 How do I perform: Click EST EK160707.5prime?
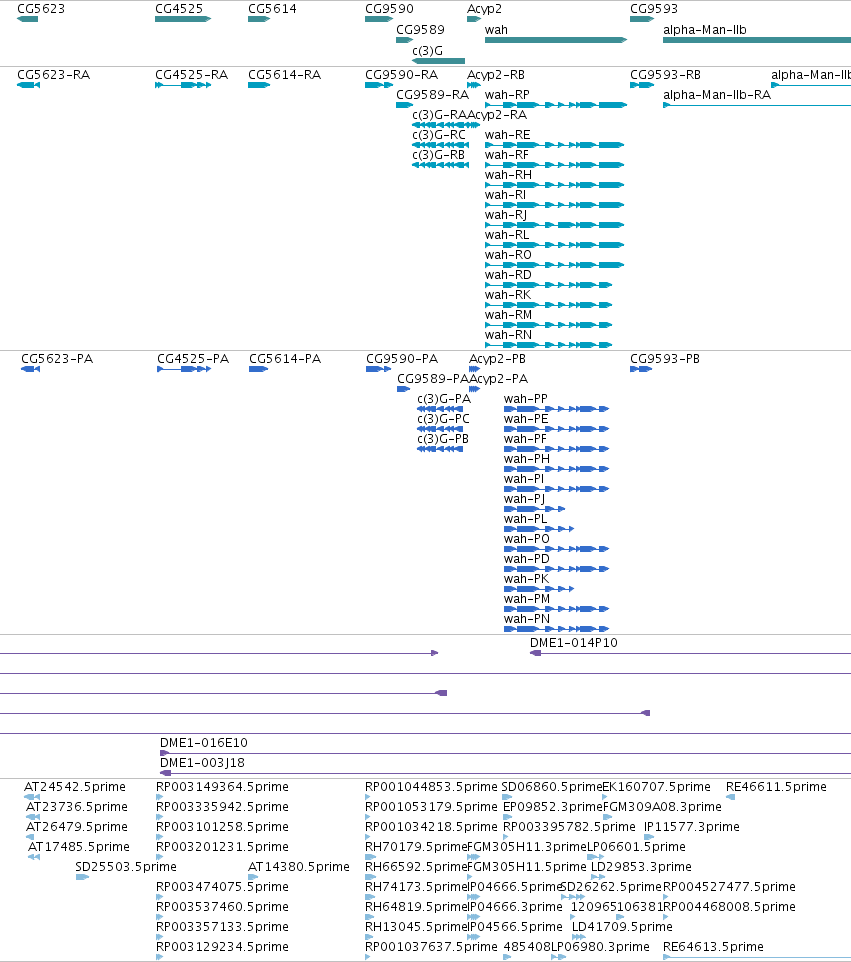[657, 787]
